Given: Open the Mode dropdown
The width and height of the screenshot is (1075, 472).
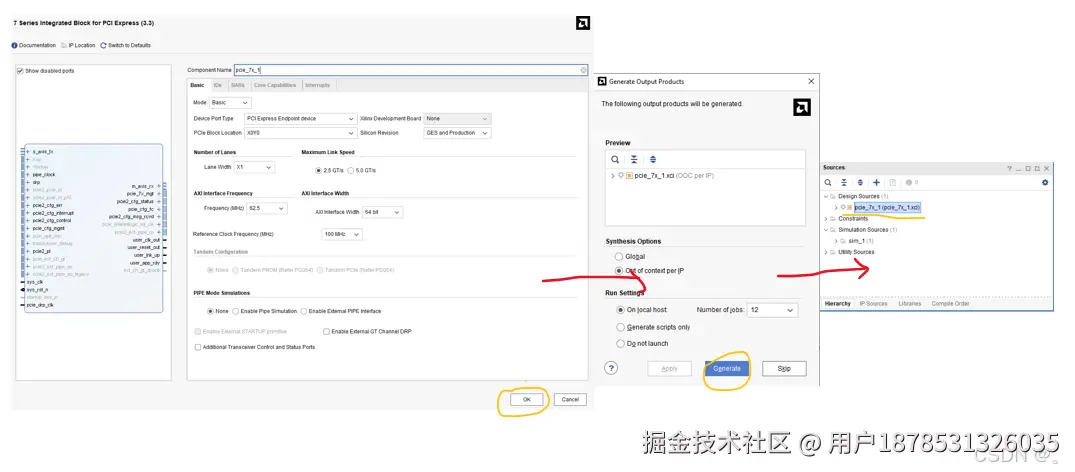Looking at the screenshot, I should click(x=230, y=102).
